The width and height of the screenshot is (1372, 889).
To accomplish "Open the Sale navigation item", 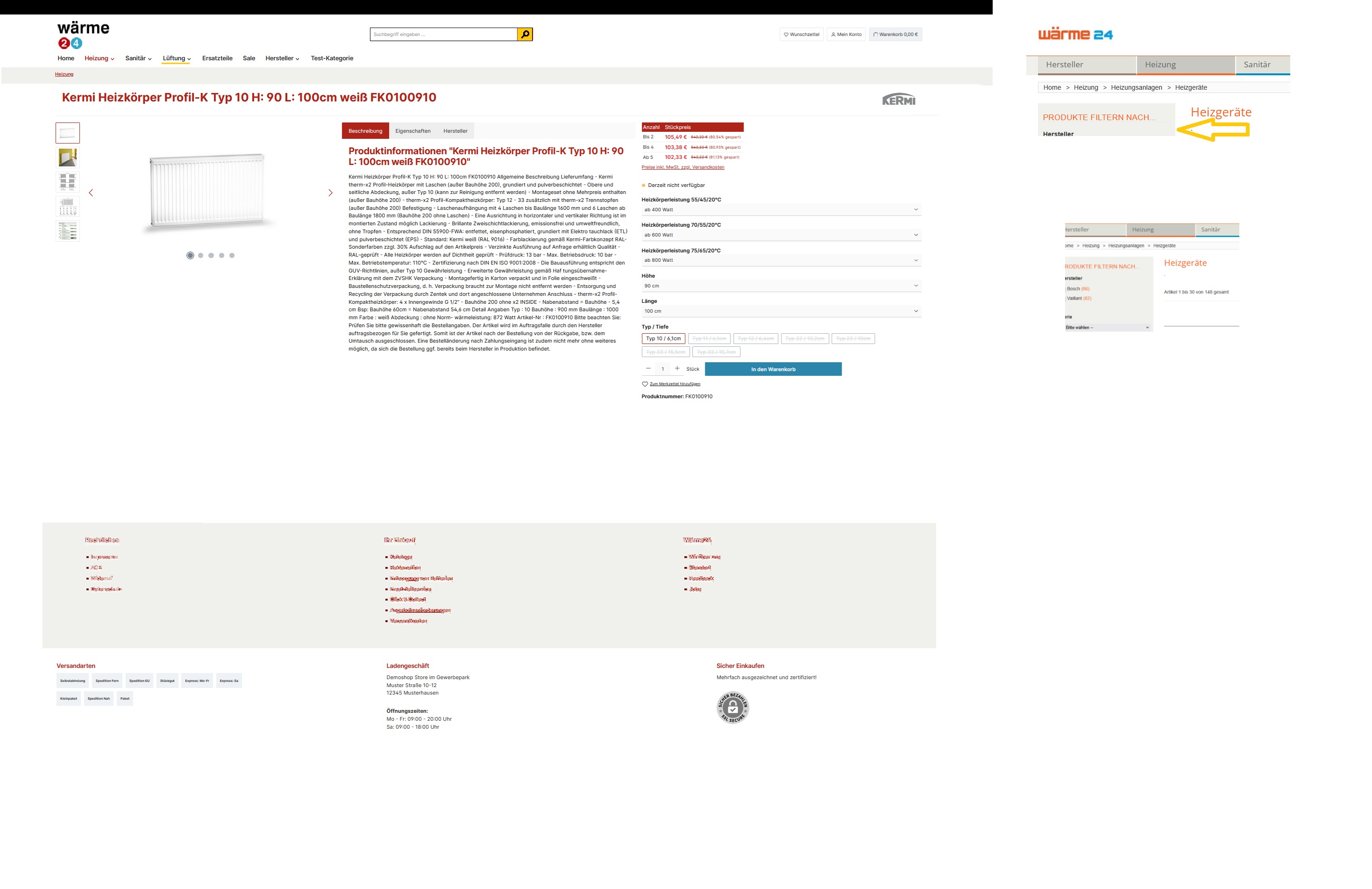I will click(x=249, y=58).
